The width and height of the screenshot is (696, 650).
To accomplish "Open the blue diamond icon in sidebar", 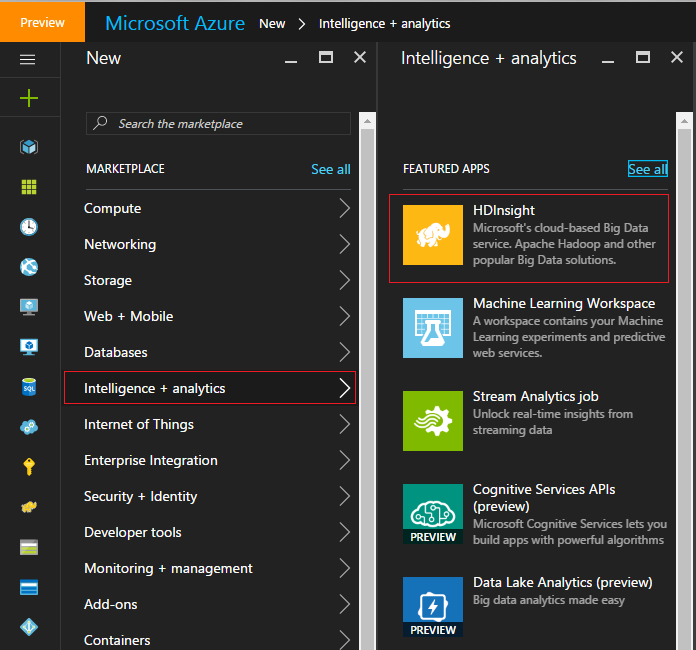I will click(x=29, y=627).
